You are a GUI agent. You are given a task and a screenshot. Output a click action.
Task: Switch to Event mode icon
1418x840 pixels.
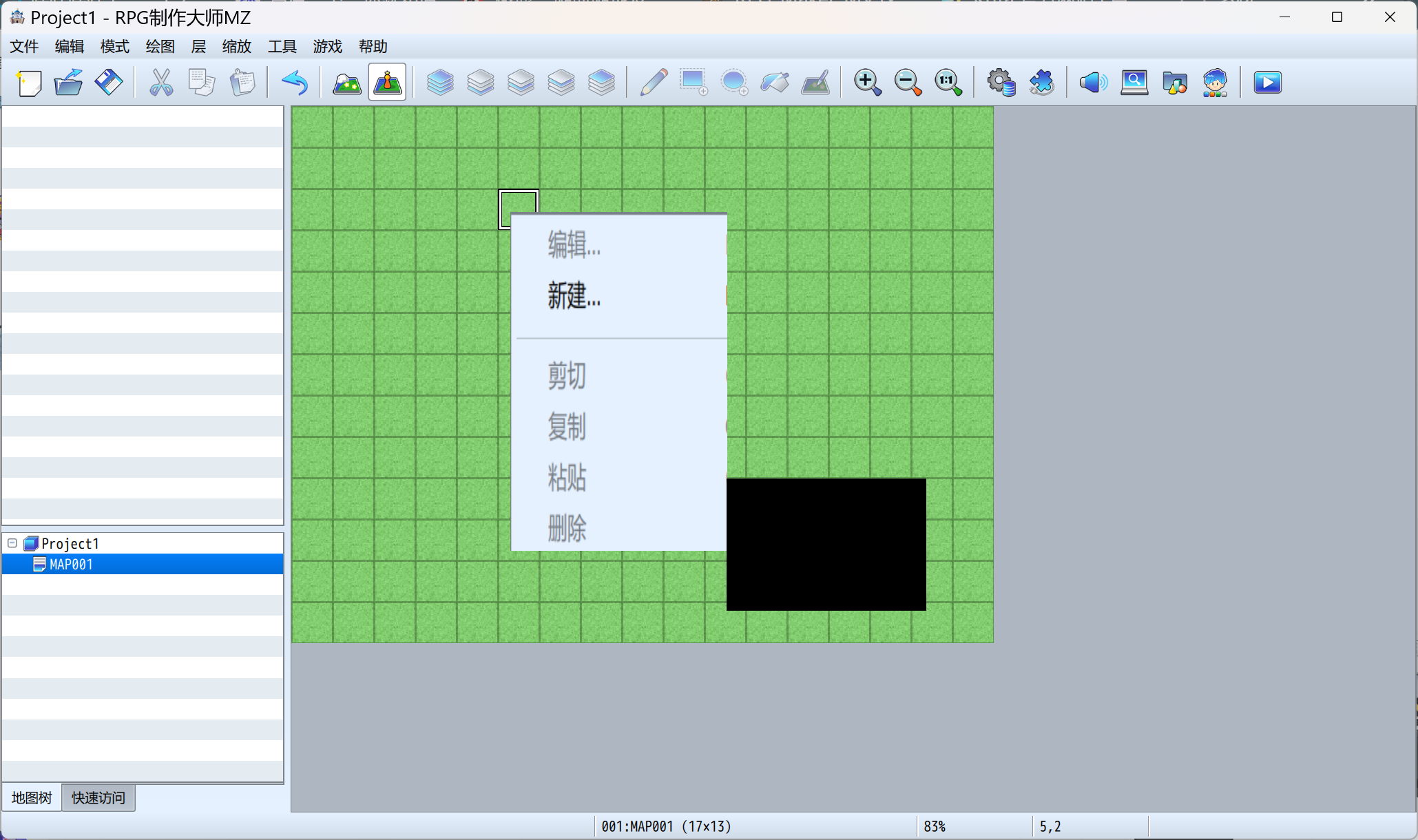pos(387,83)
